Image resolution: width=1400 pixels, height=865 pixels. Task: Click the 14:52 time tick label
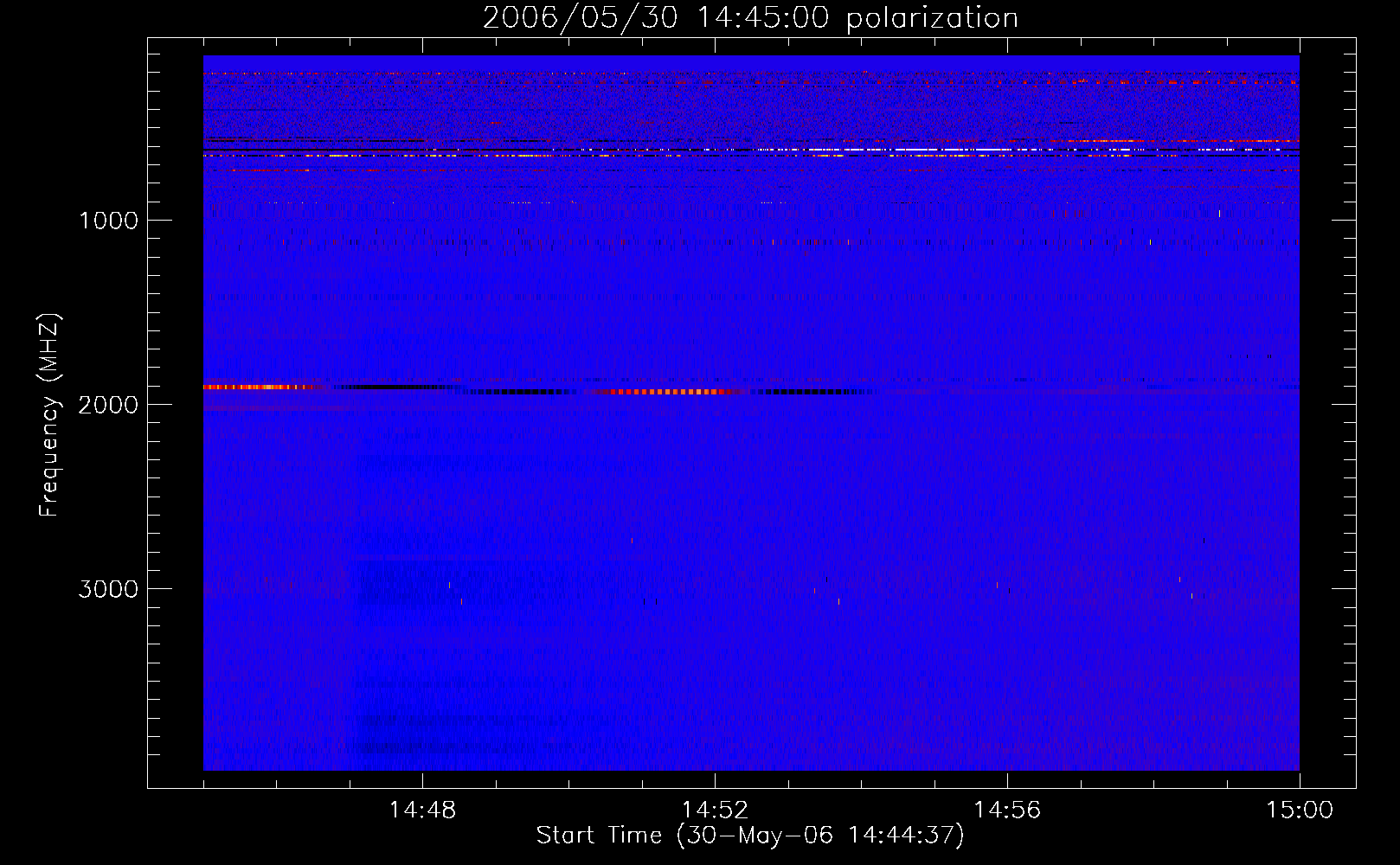715,811
